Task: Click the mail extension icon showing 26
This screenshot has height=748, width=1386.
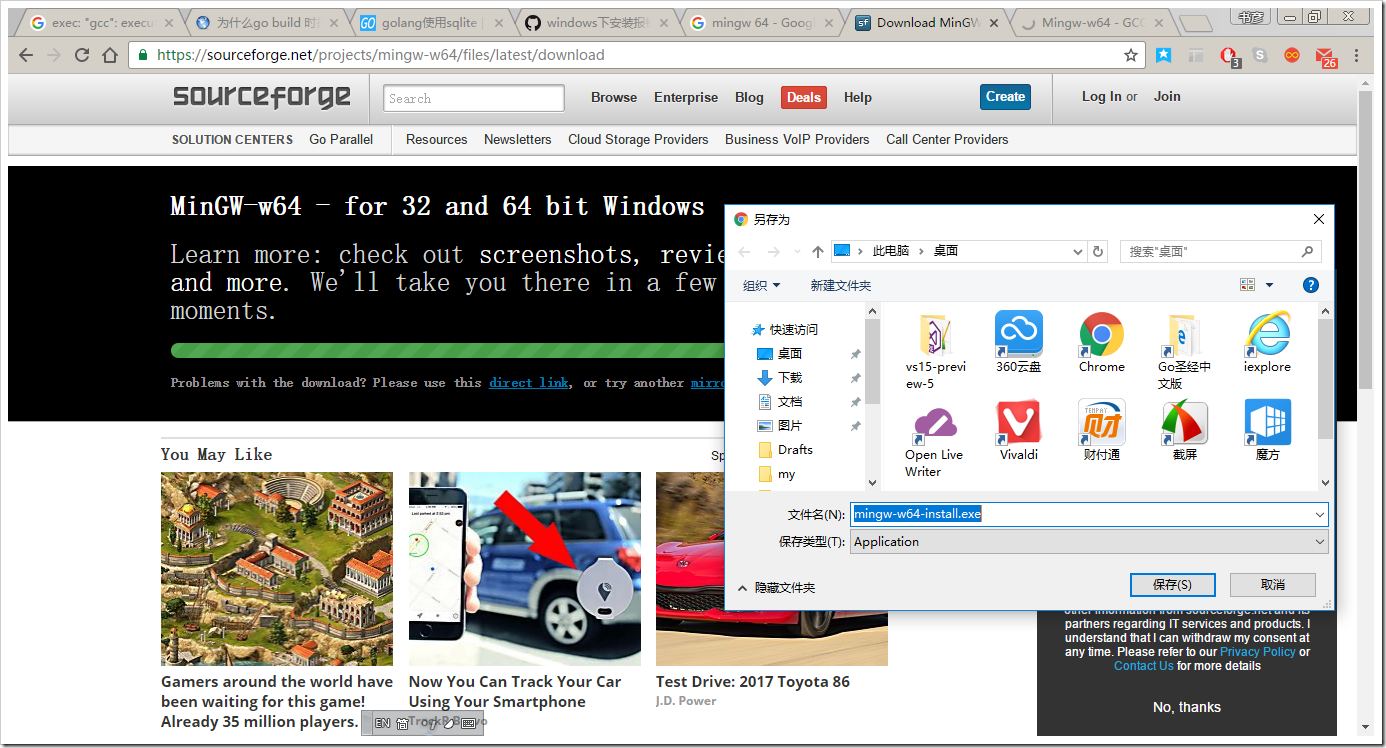Action: tap(1325, 57)
